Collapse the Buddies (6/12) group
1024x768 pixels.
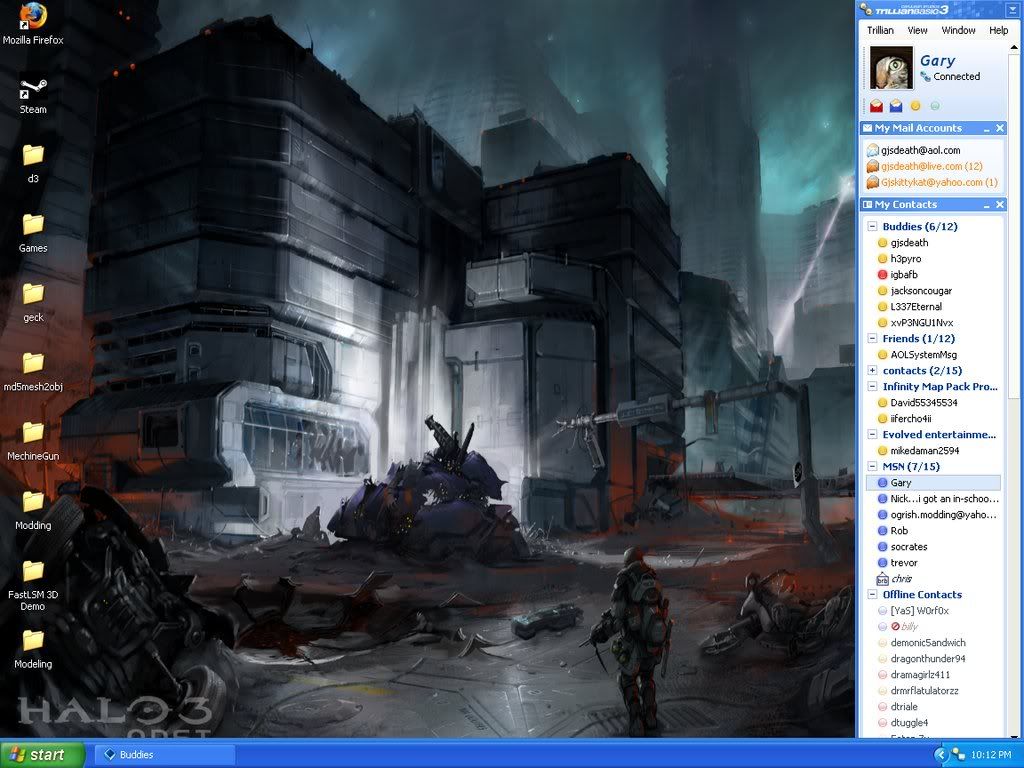pos(872,227)
